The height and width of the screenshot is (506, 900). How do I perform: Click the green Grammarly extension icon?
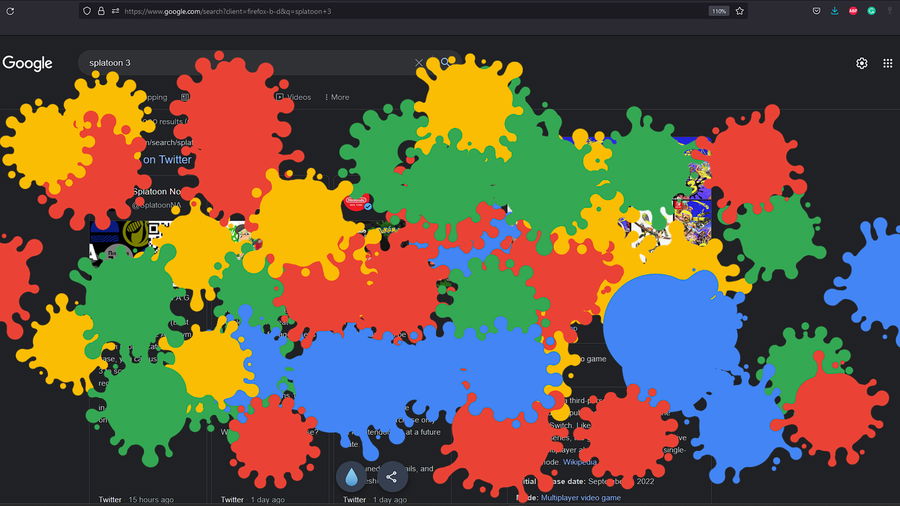871,11
